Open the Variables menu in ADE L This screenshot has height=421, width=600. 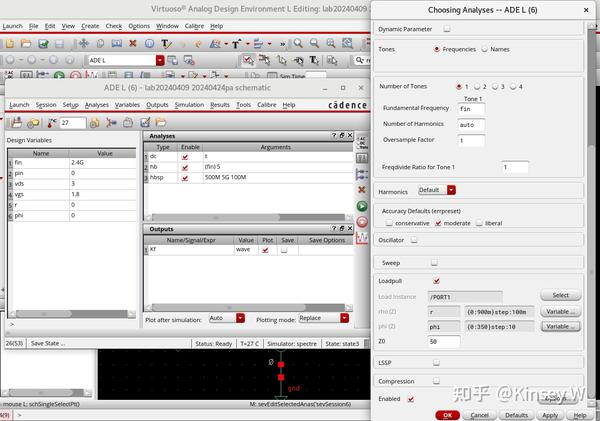pos(127,105)
